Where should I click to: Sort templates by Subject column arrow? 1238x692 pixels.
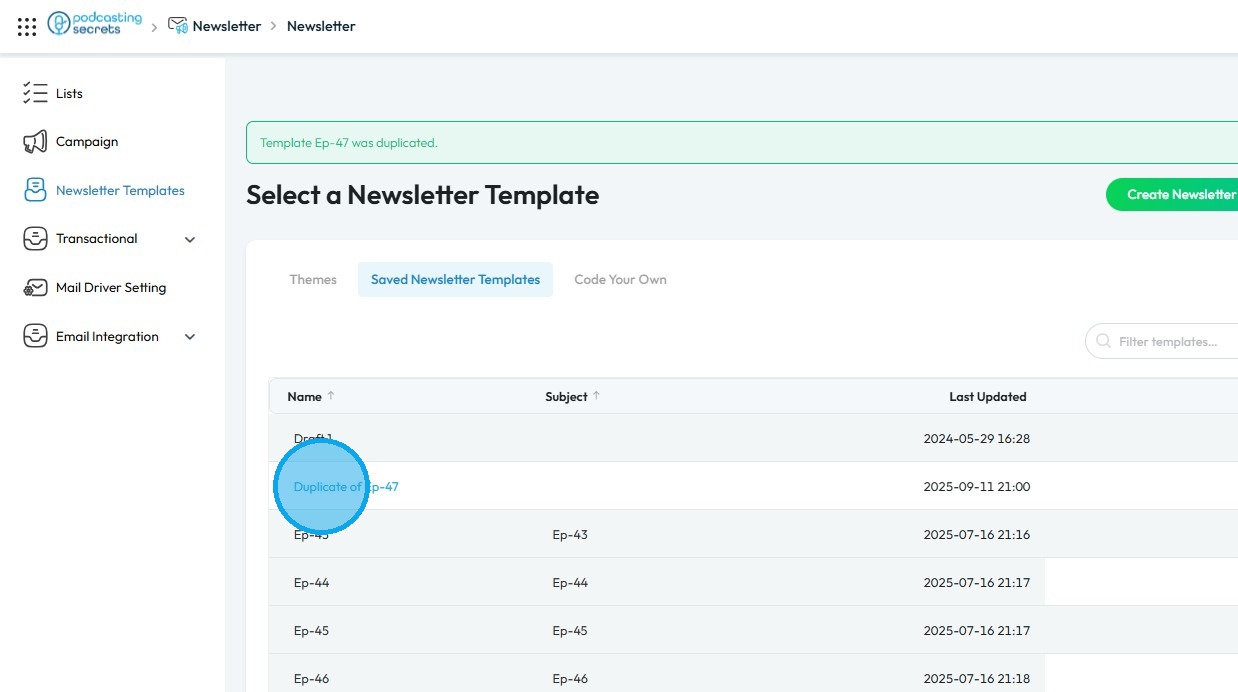coord(597,396)
